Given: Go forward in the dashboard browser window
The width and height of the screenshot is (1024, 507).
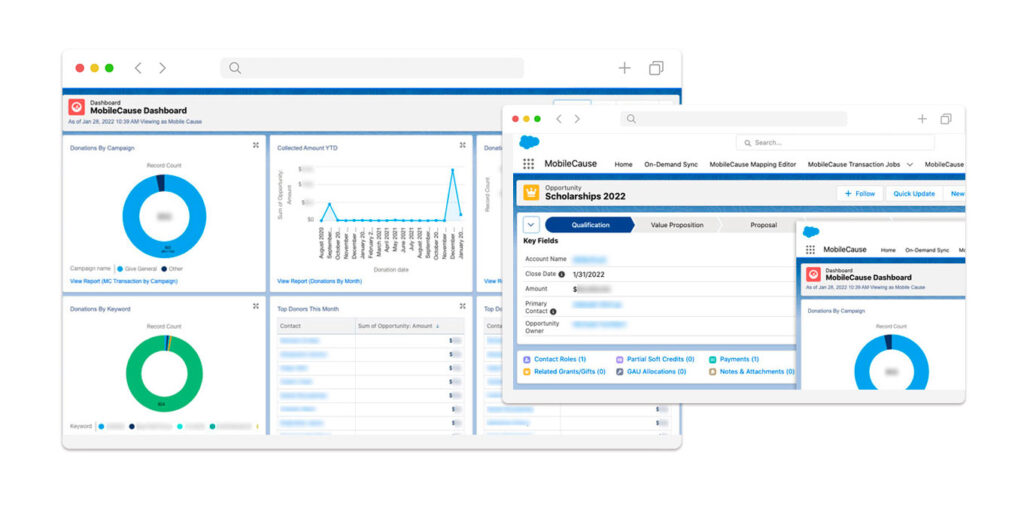Looking at the screenshot, I should click(x=163, y=68).
